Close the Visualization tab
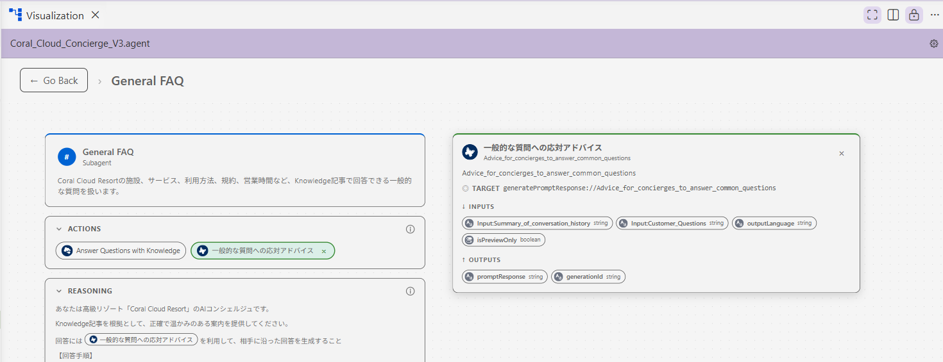This screenshot has width=943, height=362. [95, 16]
